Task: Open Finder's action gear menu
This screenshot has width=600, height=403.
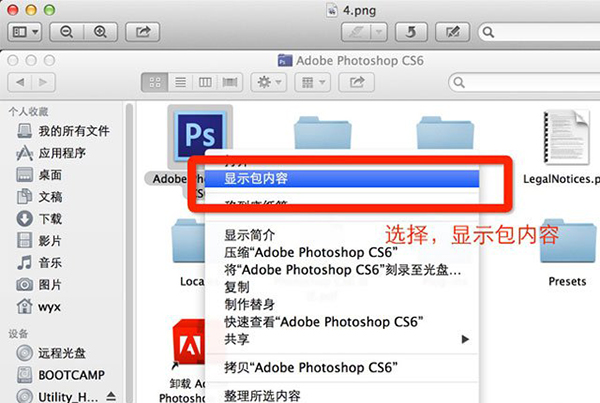Action: click(x=269, y=82)
